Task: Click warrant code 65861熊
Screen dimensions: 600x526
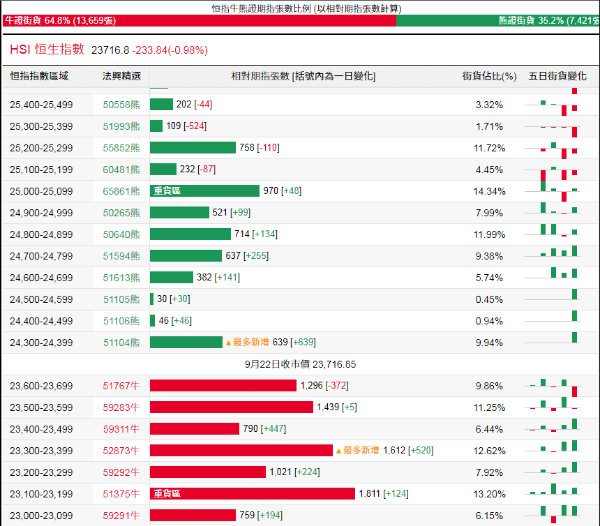Action: [x=121, y=191]
